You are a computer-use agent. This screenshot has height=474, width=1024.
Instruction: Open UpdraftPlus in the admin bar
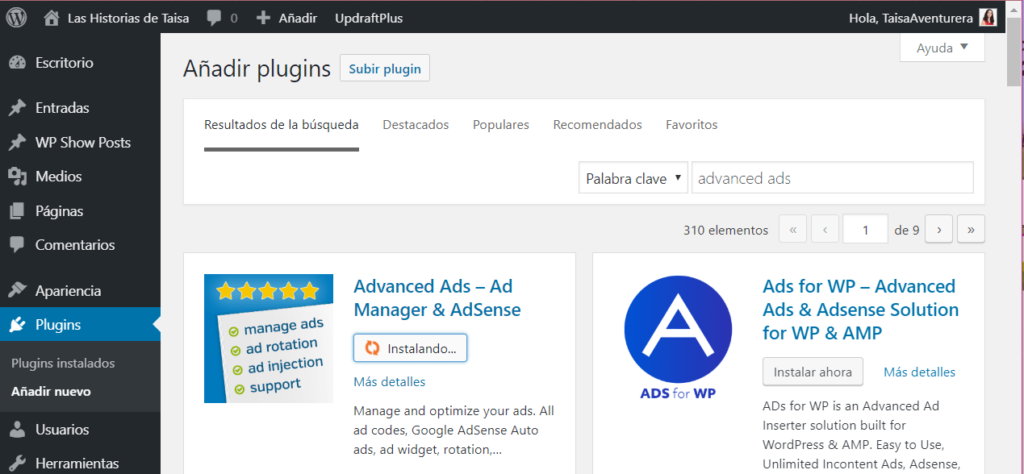click(x=368, y=18)
